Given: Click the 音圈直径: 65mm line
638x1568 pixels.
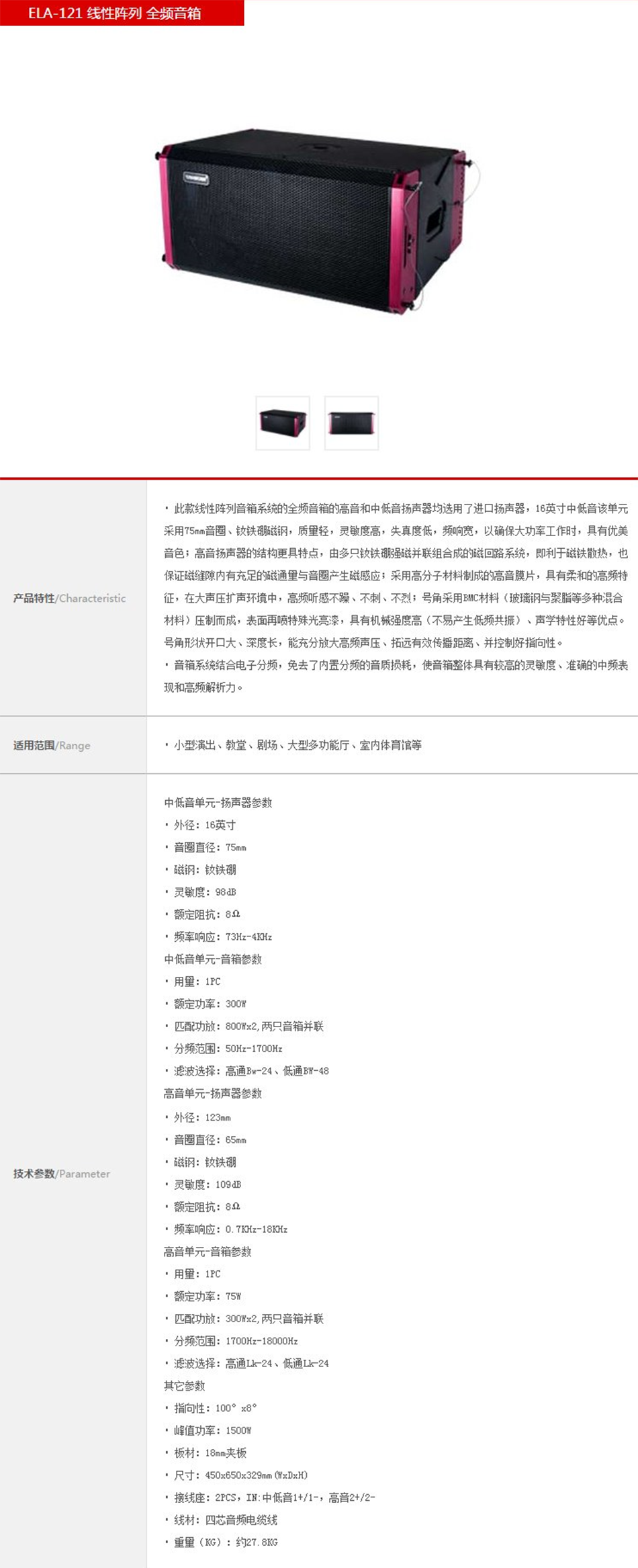Looking at the screenshot, I should tap(205, 1140).
